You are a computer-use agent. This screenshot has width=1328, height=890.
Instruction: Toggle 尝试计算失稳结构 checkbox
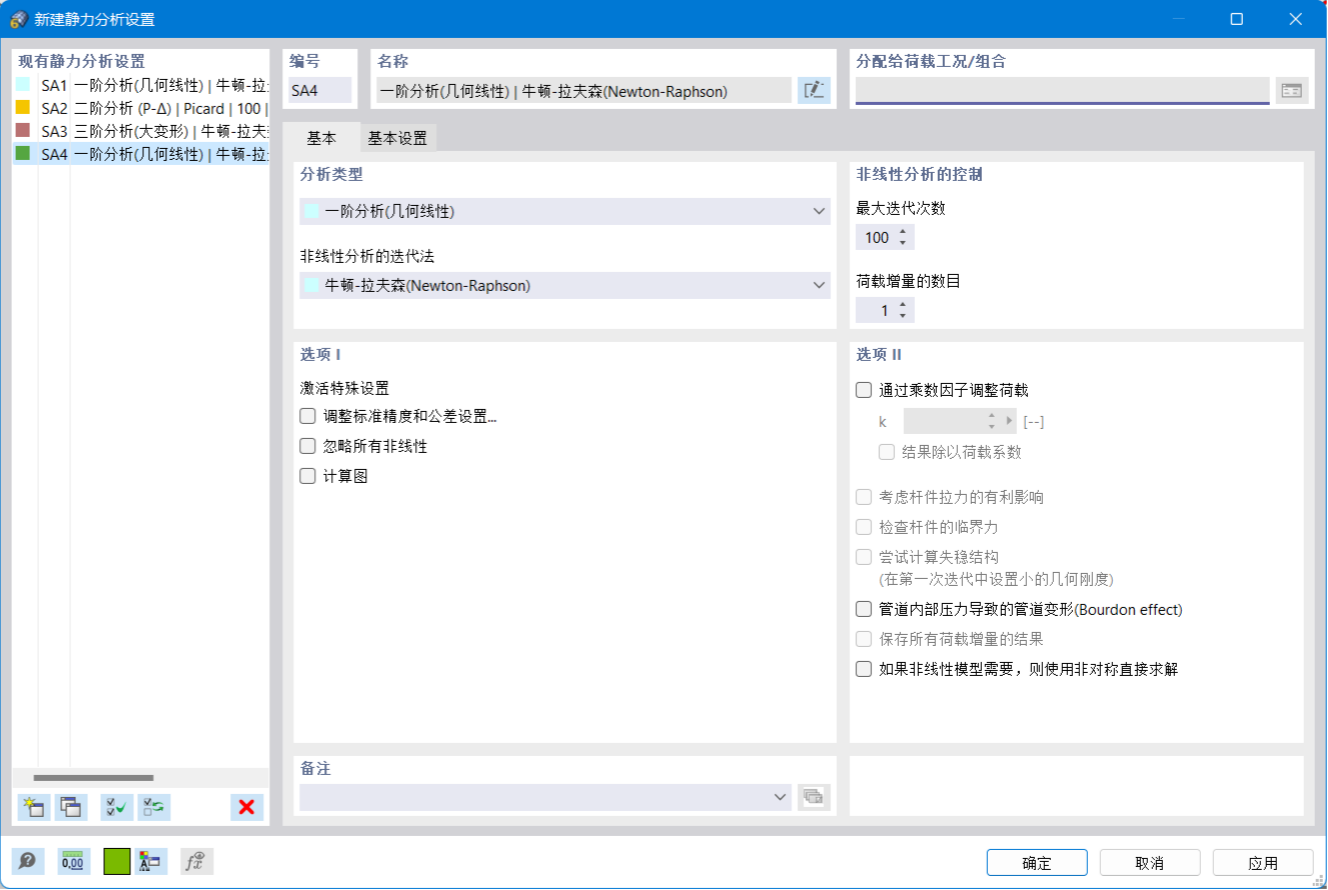[x=864, y=557]
